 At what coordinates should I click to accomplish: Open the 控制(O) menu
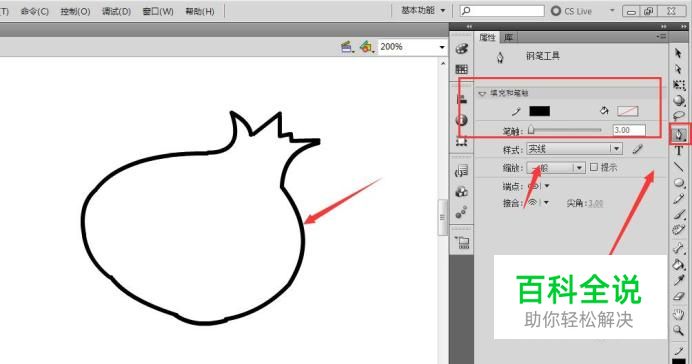click(75, 11)
